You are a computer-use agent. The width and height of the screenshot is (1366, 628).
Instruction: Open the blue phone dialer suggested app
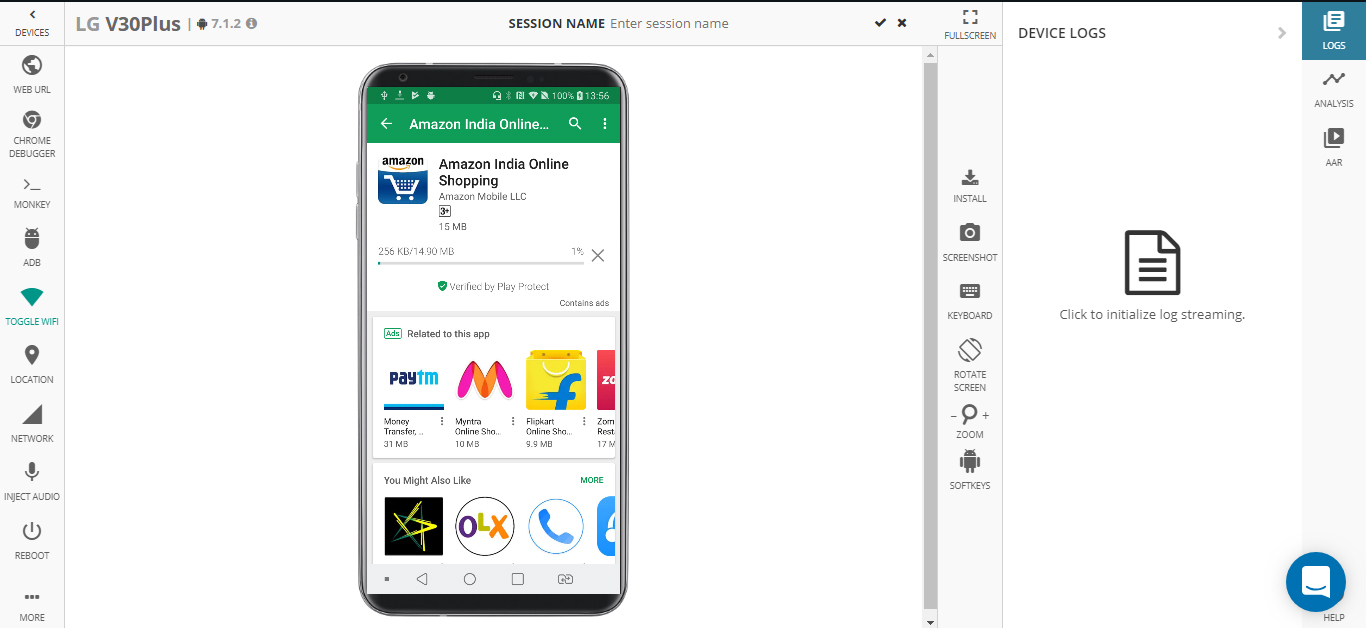point(556,526)
